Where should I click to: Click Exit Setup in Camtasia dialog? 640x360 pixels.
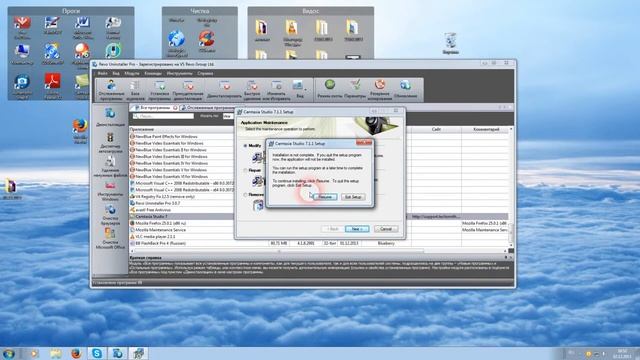click(x=353, y=197)
